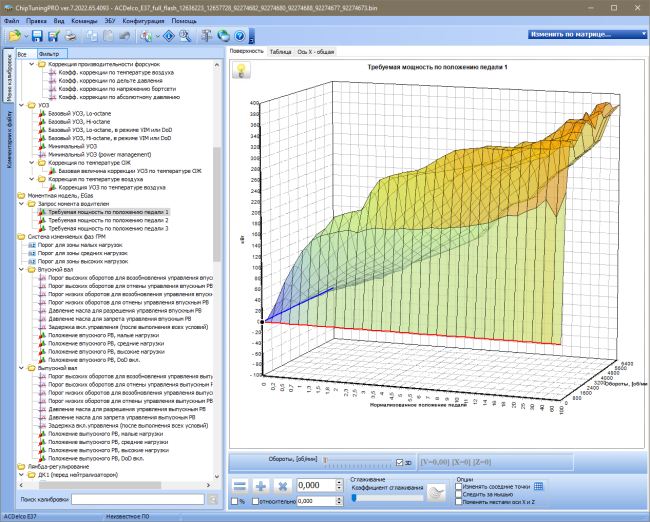Screen dimensions: 650x522
Task: Click the main 0,000 value field
Action: [316, 486]
